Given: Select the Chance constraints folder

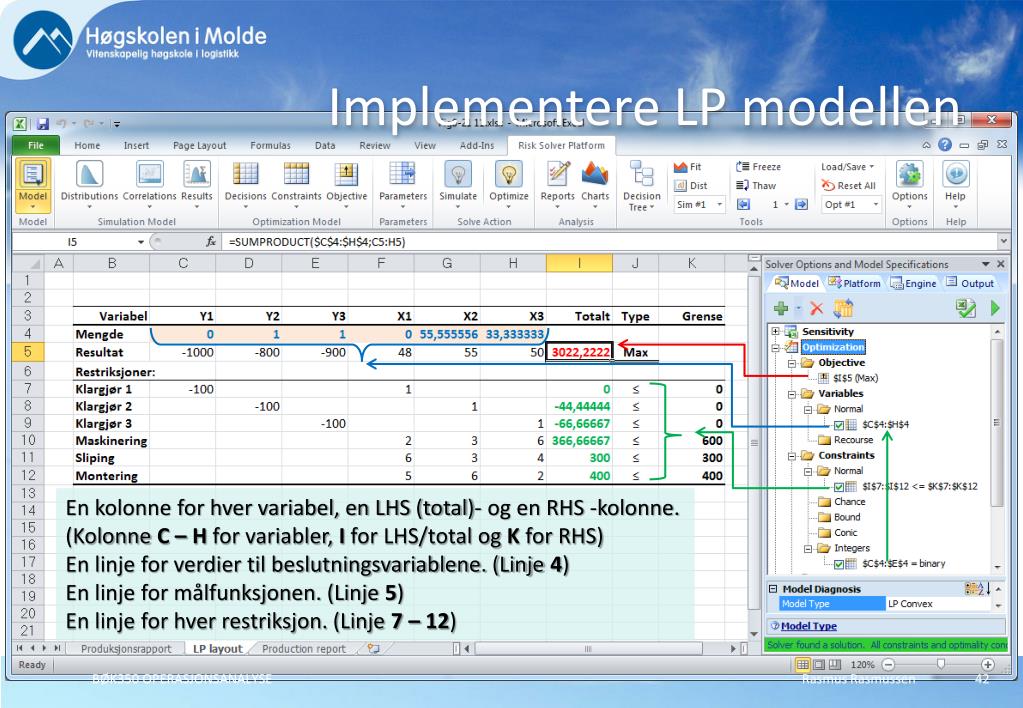Looking at the screenshot, I should (849, 502).
